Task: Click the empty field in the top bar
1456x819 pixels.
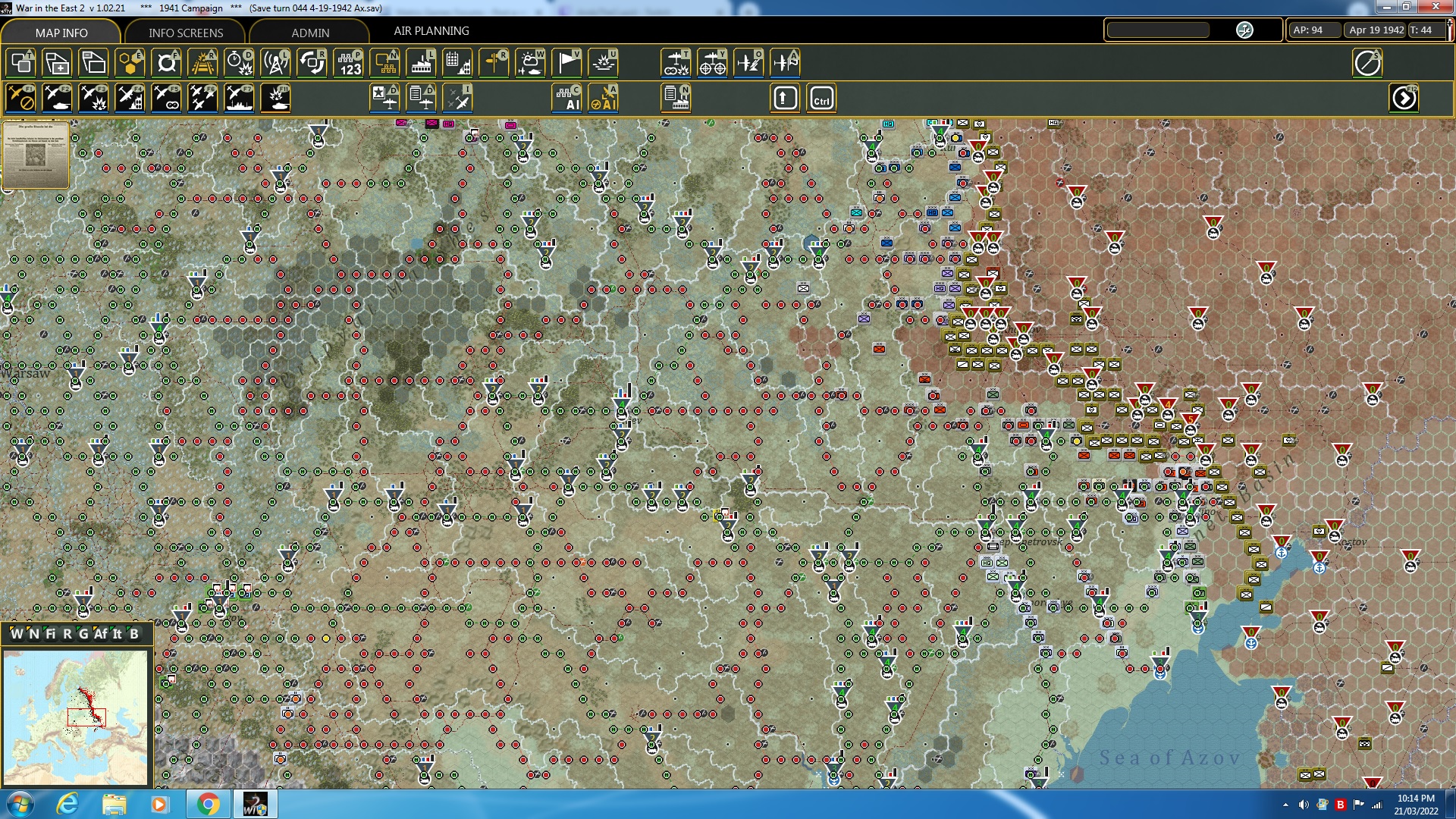Action: [1158, 30]
